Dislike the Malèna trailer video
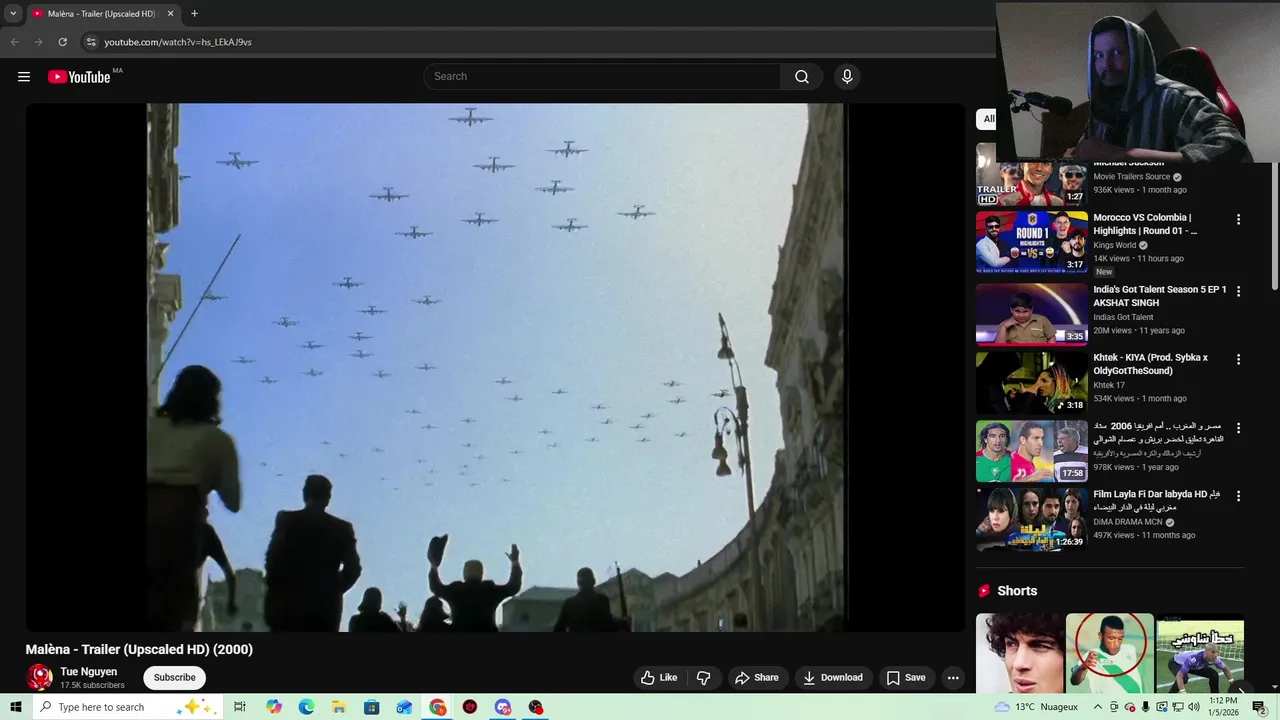 [x=703, y=678]
